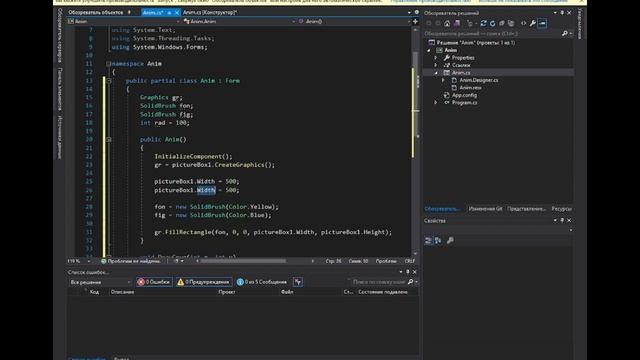Switch to the Anim.cs [Конструктор] tab
Viewport: 640px width, 360px height.
click(210, 13)
